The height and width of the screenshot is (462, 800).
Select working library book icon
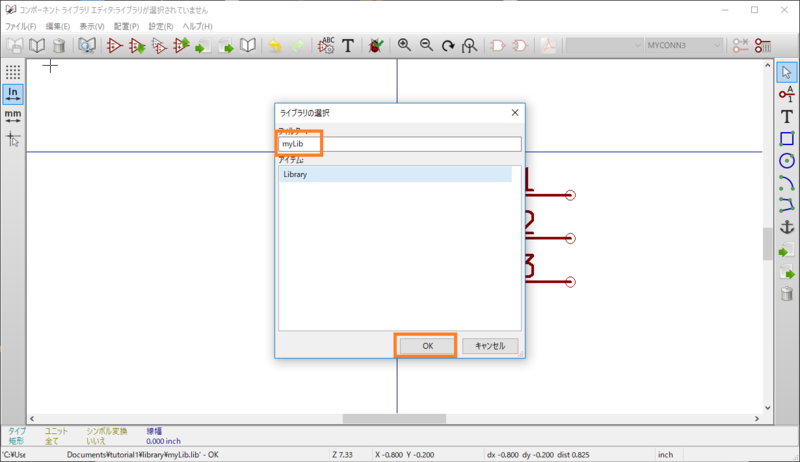tap(37, 46)
